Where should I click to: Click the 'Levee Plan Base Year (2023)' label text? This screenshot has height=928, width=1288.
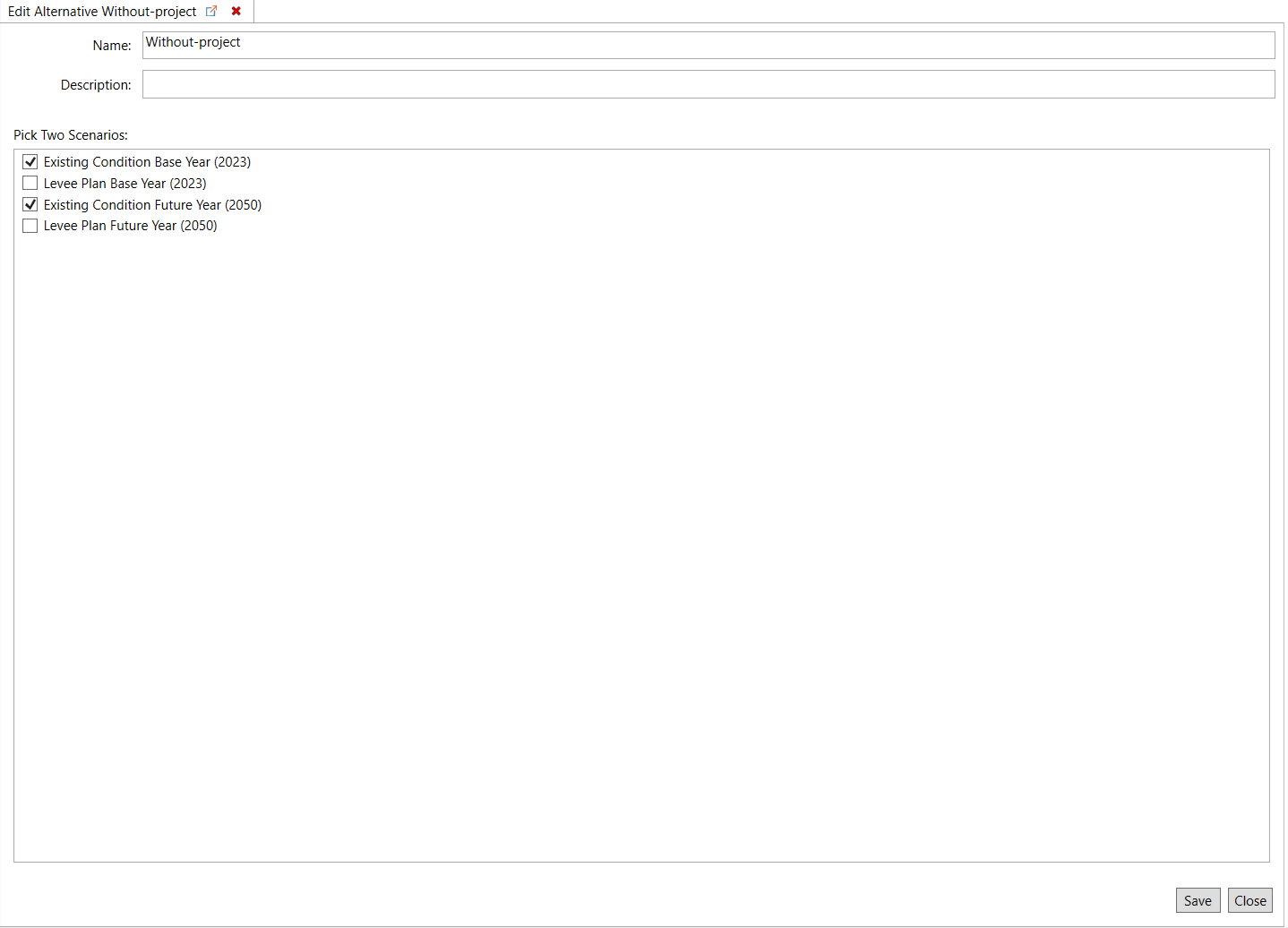(125, 184)
